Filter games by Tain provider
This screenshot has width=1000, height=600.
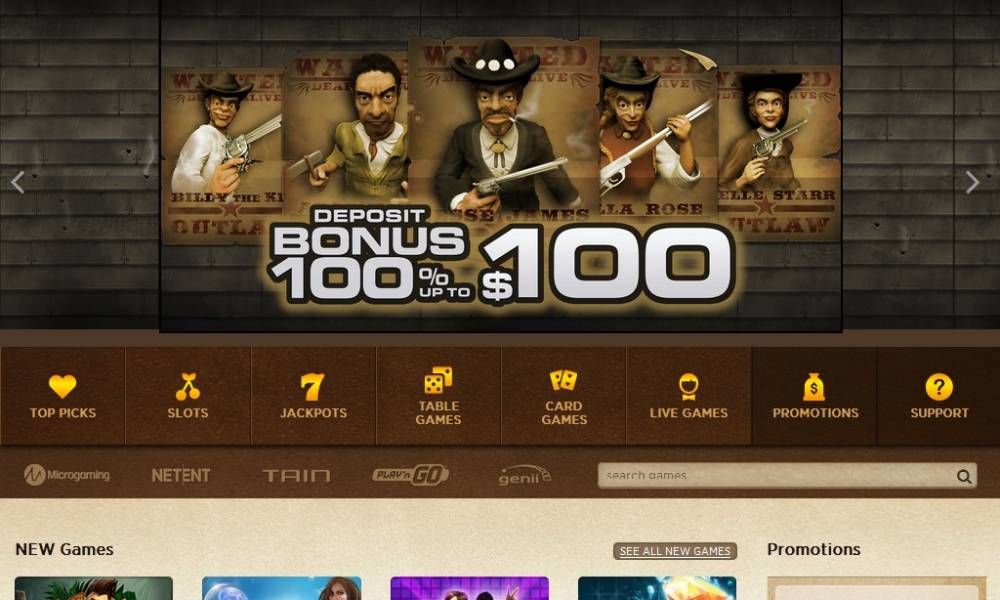click(x=297, y=476)
